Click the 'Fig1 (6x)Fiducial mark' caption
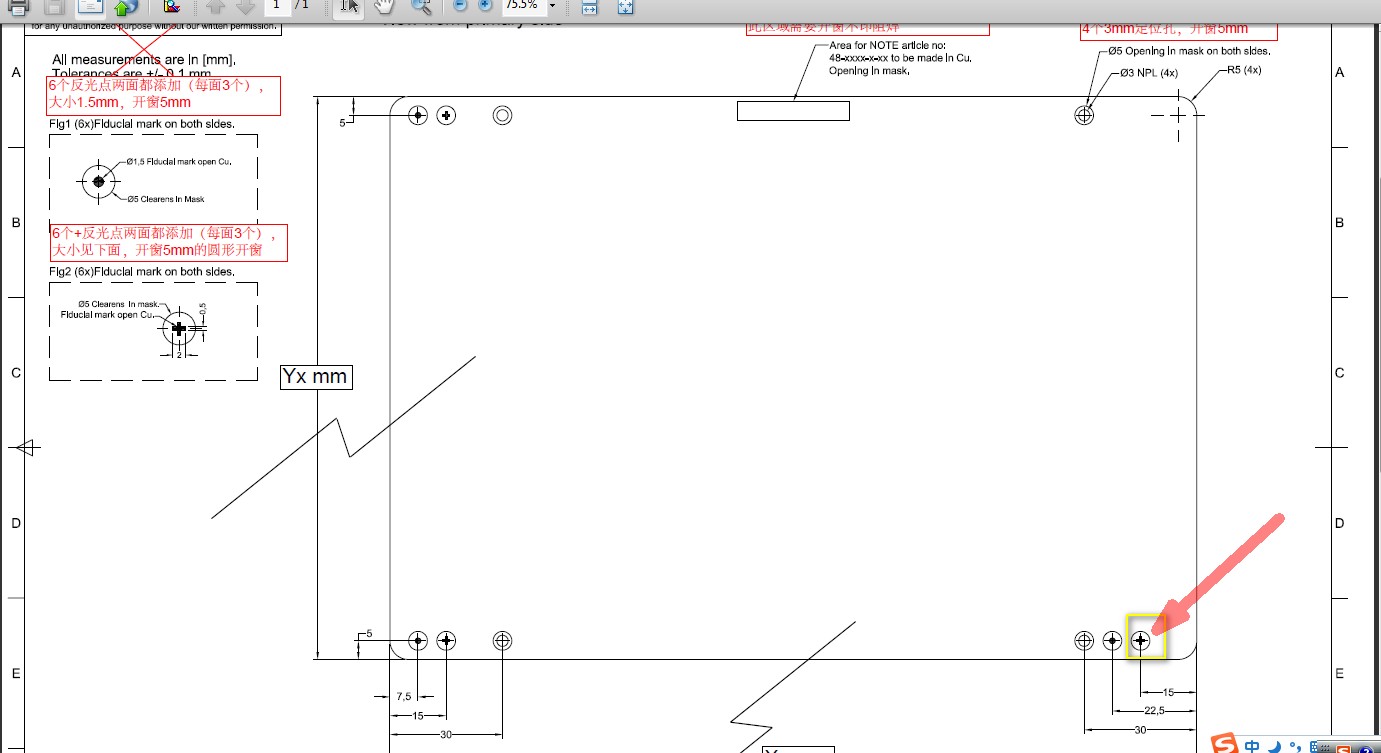The height and width of the screenshot is (753, 1381). point(142,124)
